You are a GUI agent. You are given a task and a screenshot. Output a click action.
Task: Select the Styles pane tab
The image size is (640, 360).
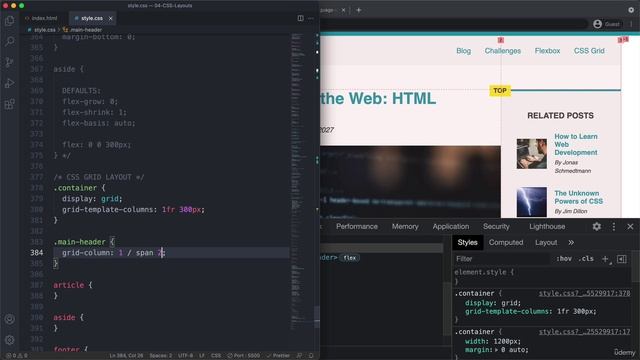pos(467,242)
